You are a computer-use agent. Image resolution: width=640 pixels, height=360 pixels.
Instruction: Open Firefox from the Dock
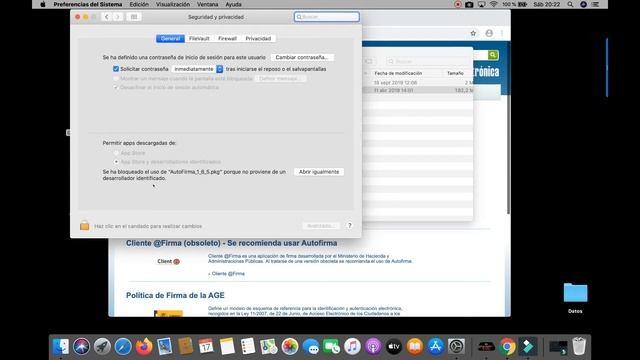(144, 347)
